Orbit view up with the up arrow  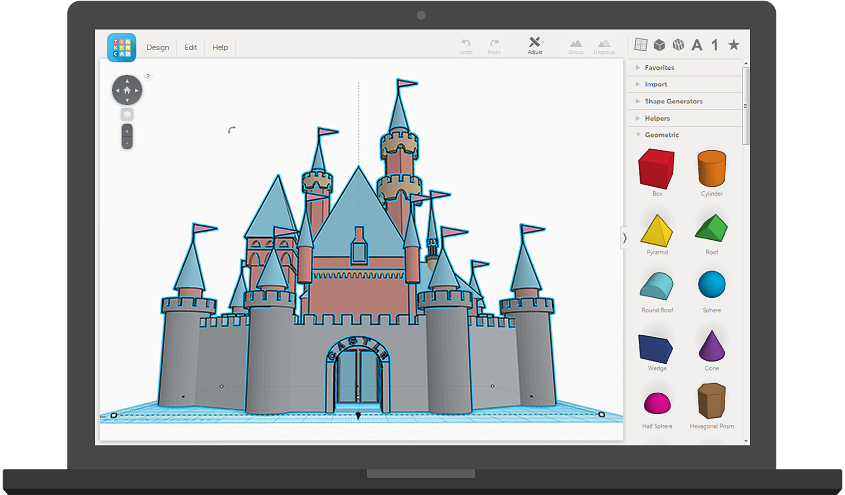coord(127,81)
